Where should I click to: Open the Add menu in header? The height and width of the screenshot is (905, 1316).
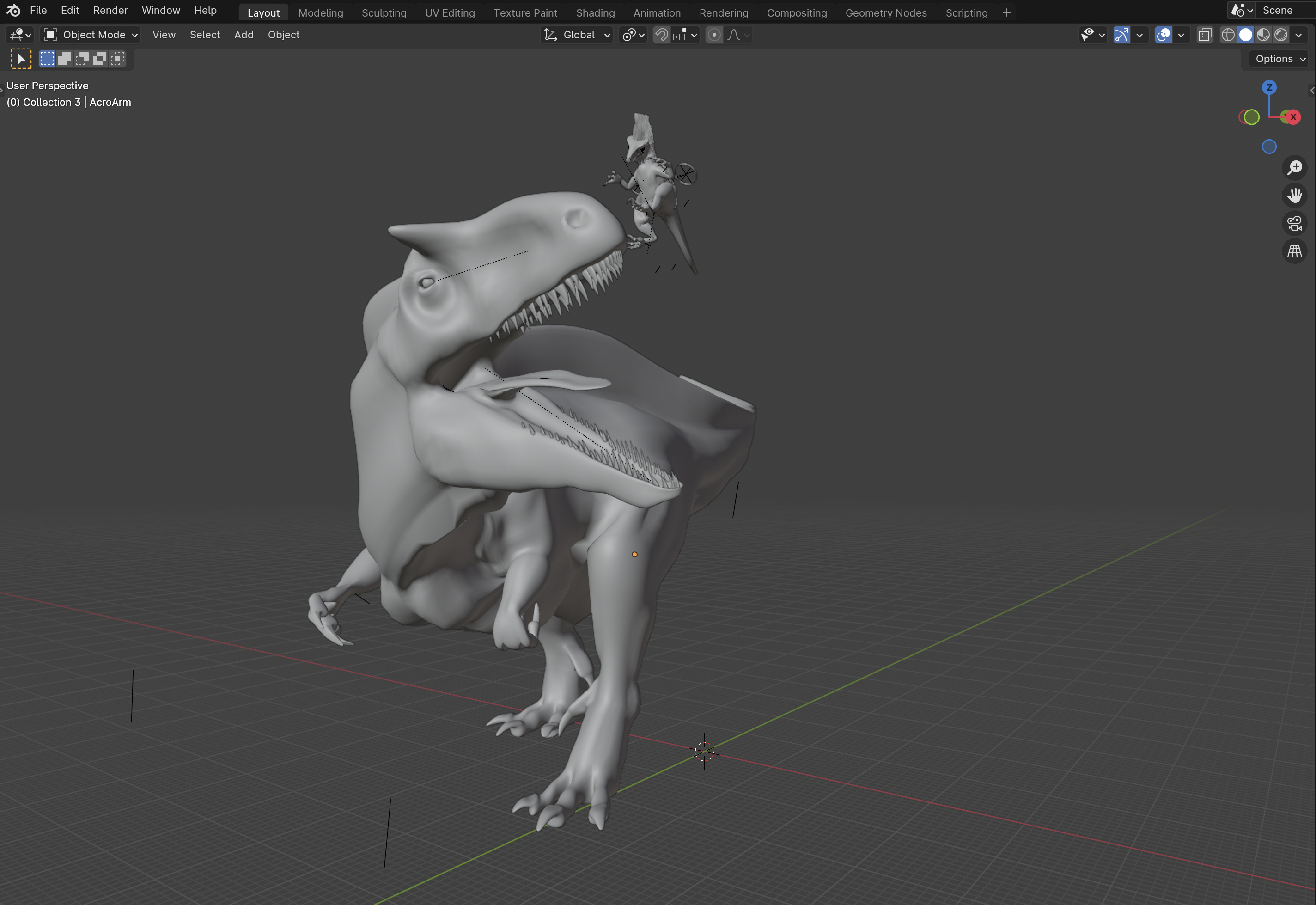244,35
